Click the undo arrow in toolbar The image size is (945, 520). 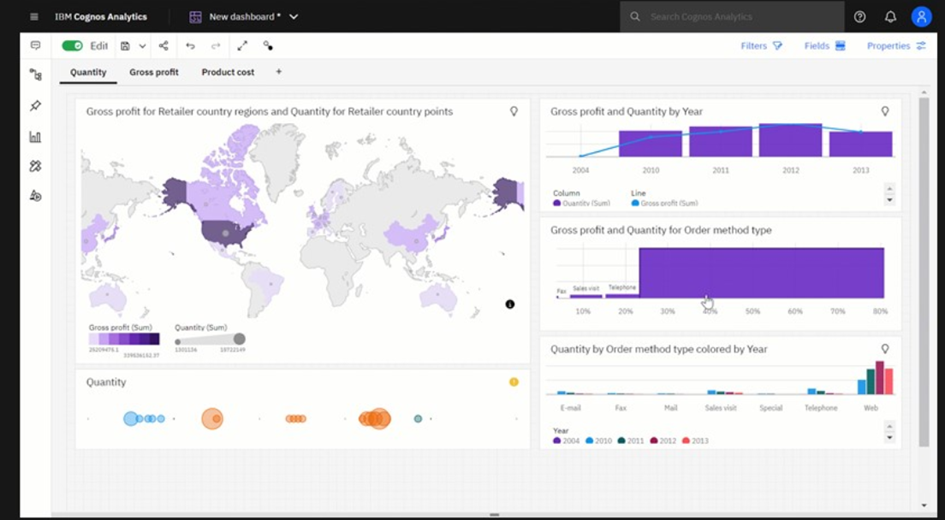pyautogui.click(x=190, y=46)
